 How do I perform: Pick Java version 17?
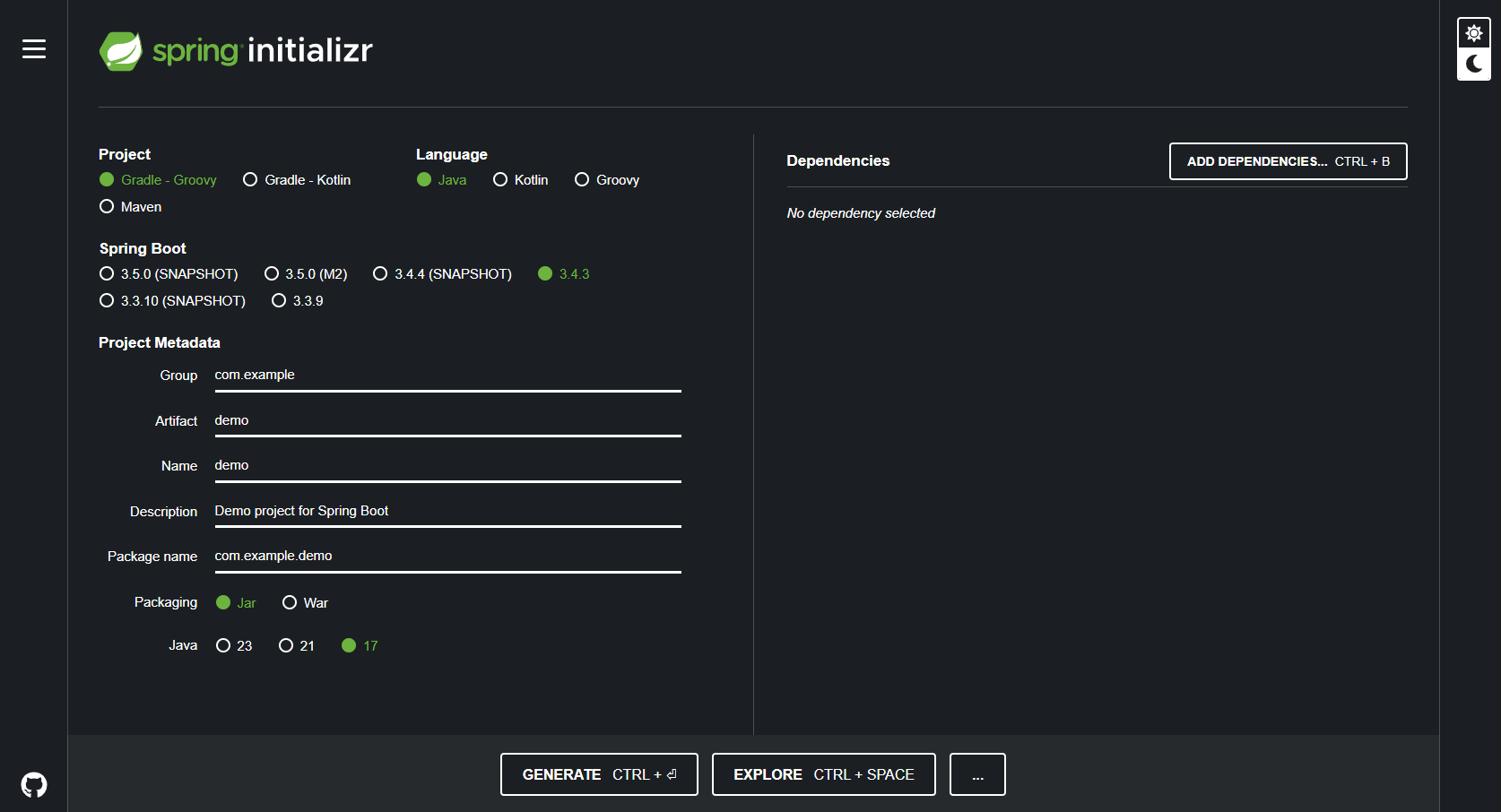(360, 645)
